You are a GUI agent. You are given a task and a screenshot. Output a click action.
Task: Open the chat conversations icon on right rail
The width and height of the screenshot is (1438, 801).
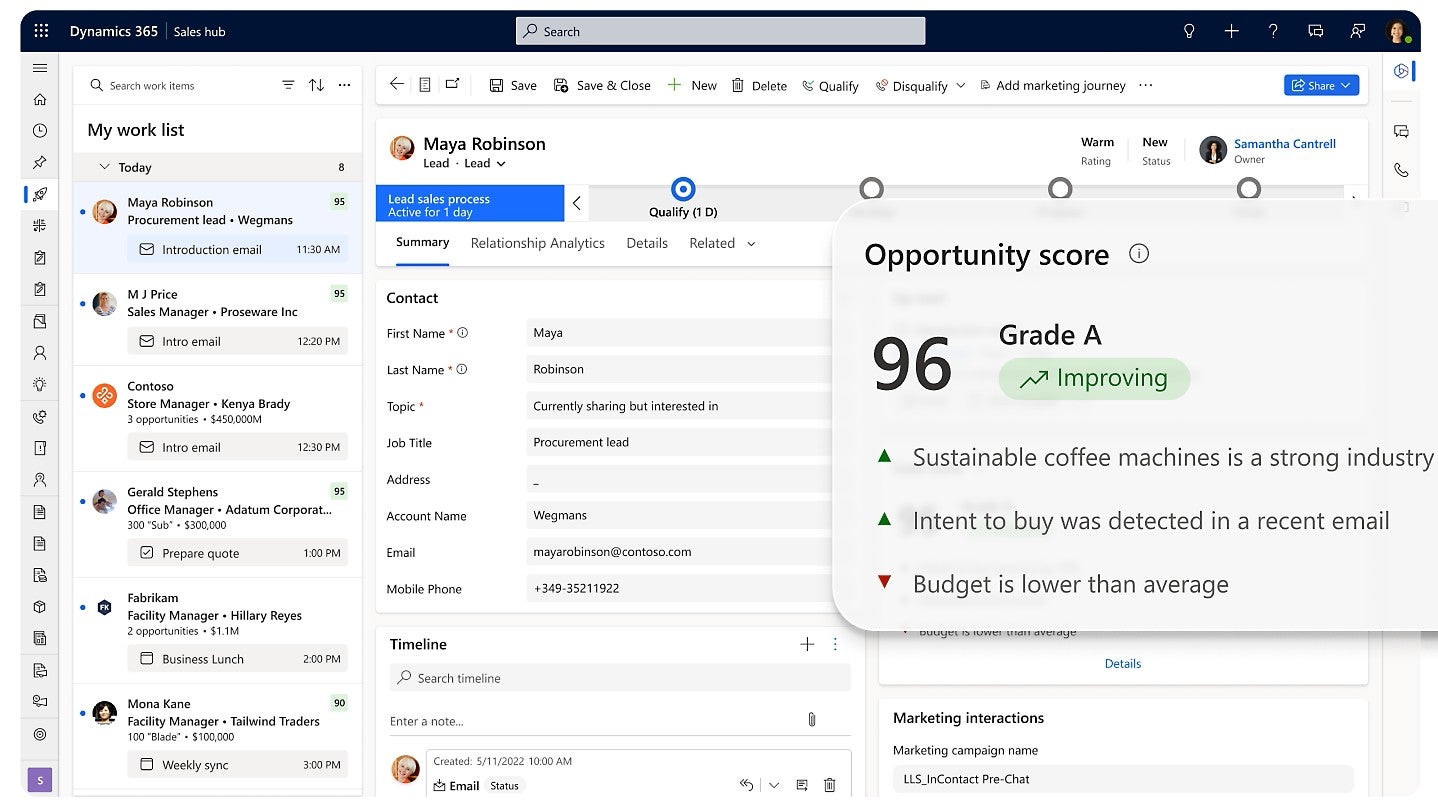[1402, 131]
